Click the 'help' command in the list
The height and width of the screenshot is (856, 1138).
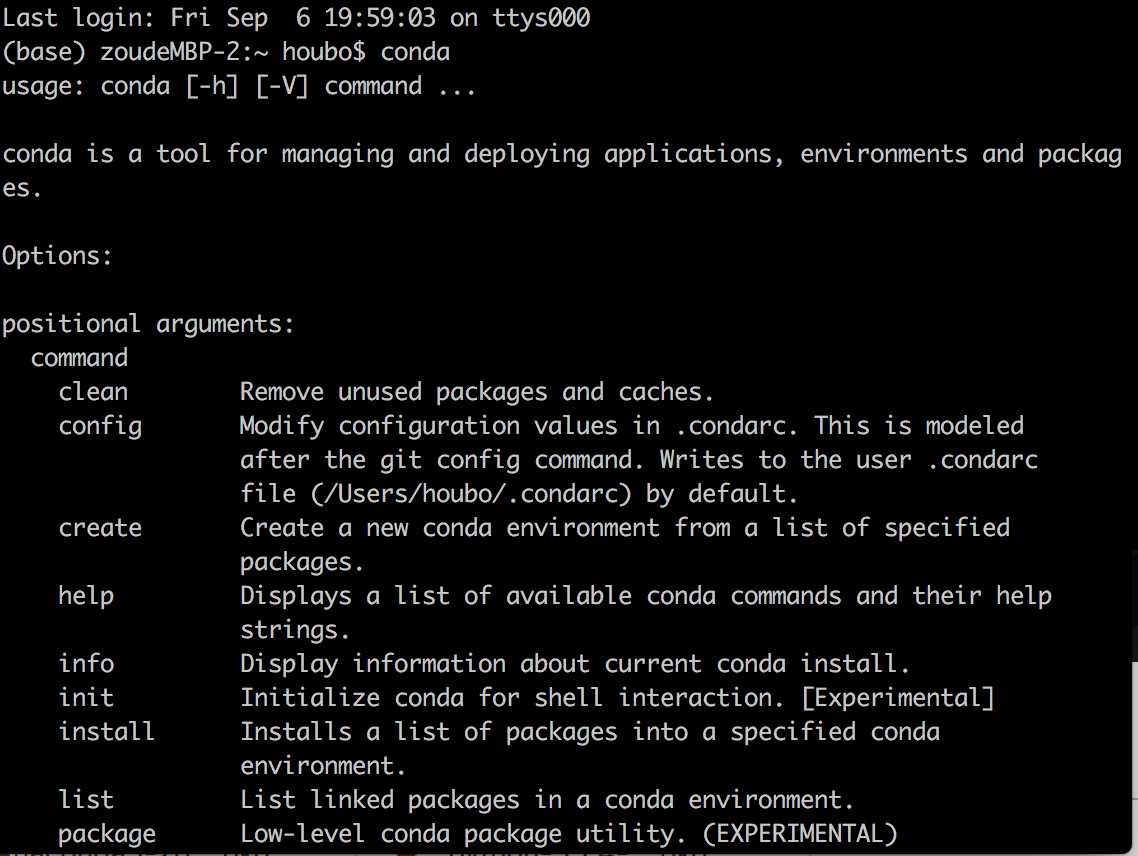click(x=86, y=596)
